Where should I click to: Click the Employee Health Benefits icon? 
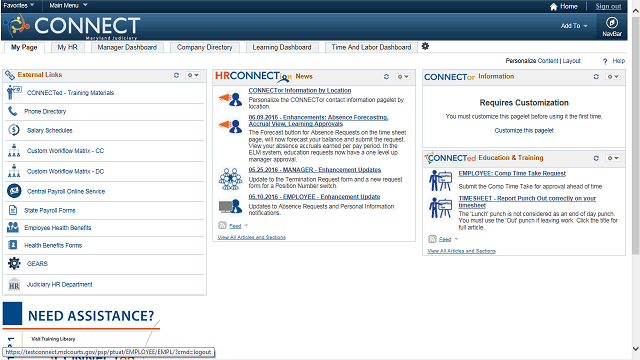pyautogui.click(x=13, y=227)
